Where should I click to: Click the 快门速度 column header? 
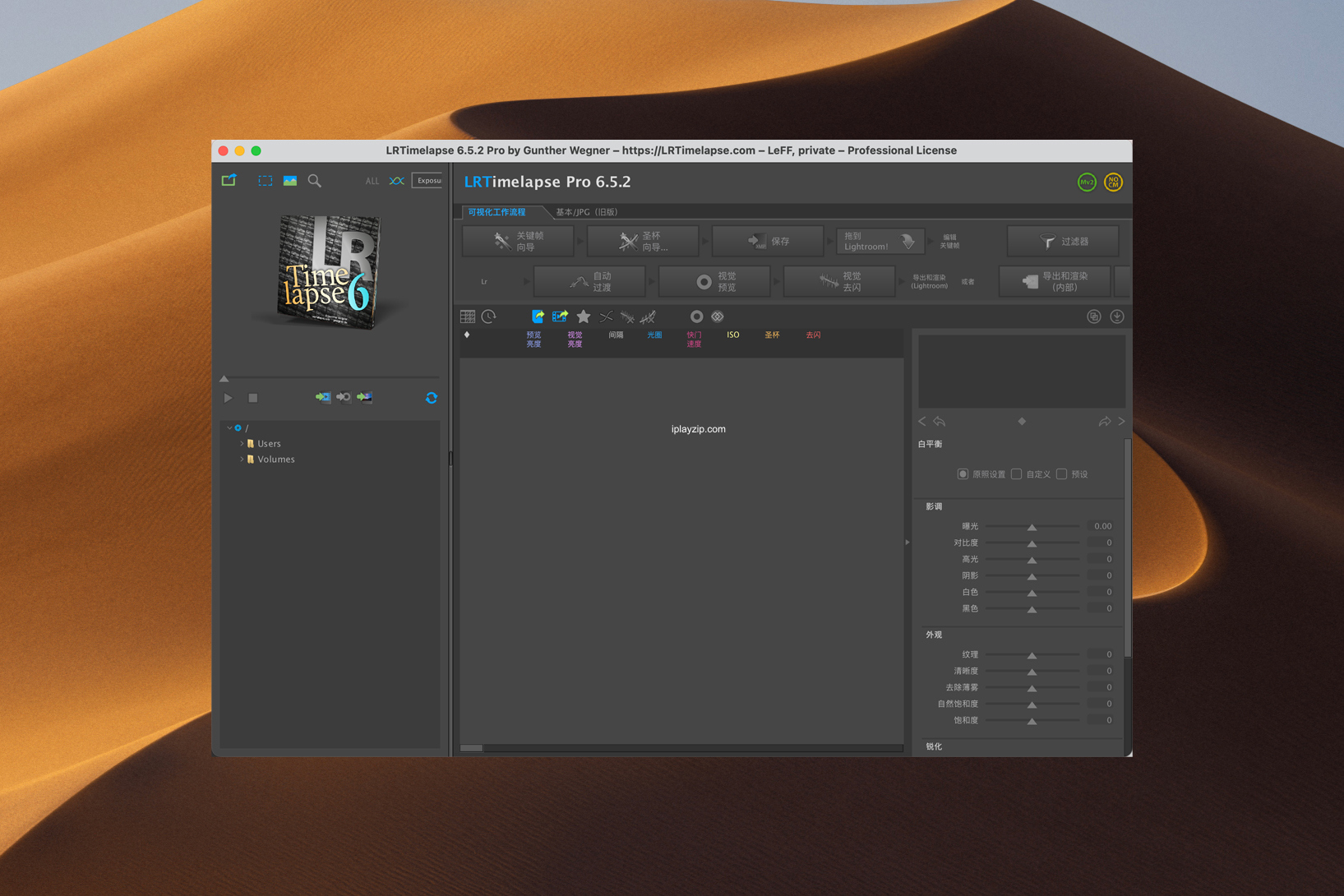tap(694, 339)
